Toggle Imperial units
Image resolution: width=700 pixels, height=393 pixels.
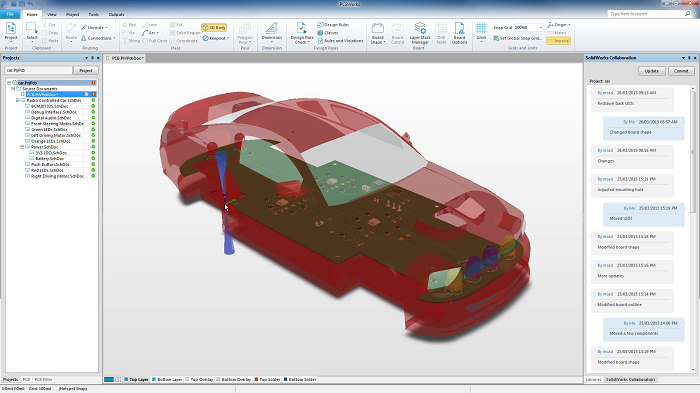[558, 41]
